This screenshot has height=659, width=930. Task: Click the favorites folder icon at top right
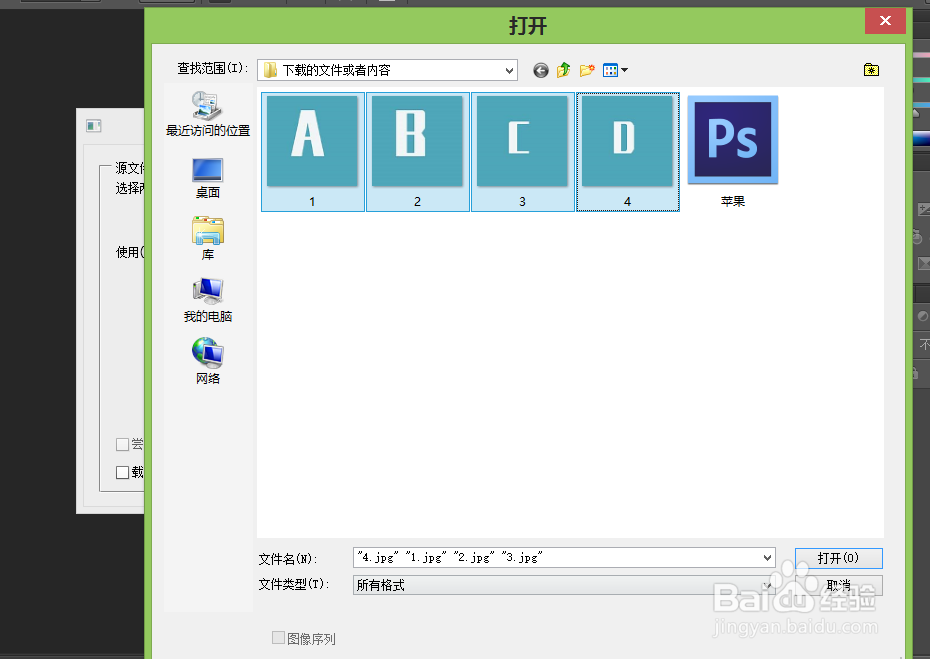[871, 70]
